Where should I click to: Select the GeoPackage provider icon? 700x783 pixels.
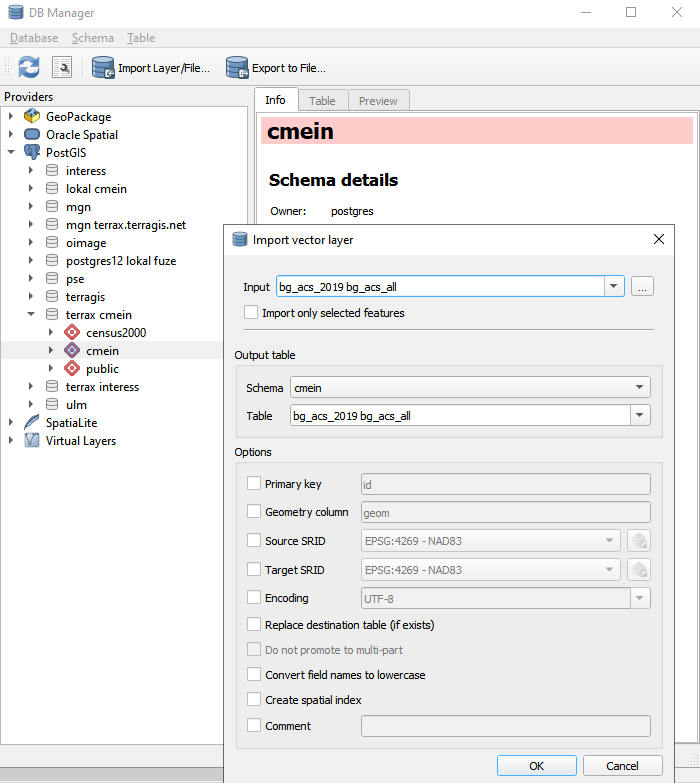coord(31,117)
